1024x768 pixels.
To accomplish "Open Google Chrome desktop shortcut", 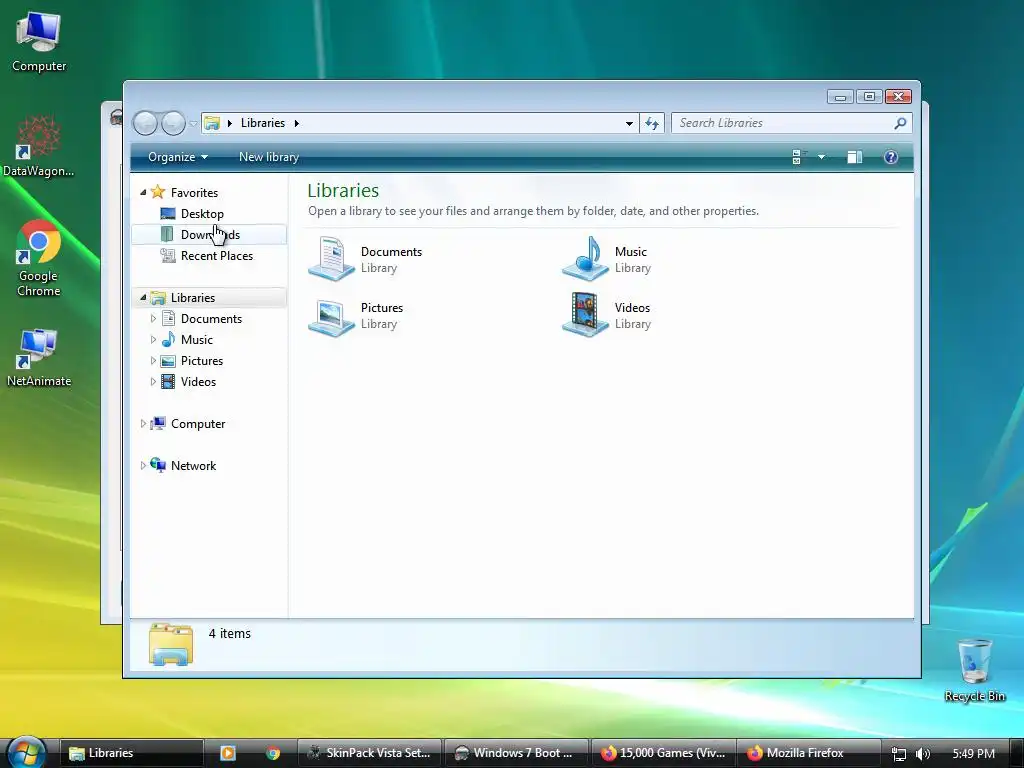I will [x=39, y=259].
